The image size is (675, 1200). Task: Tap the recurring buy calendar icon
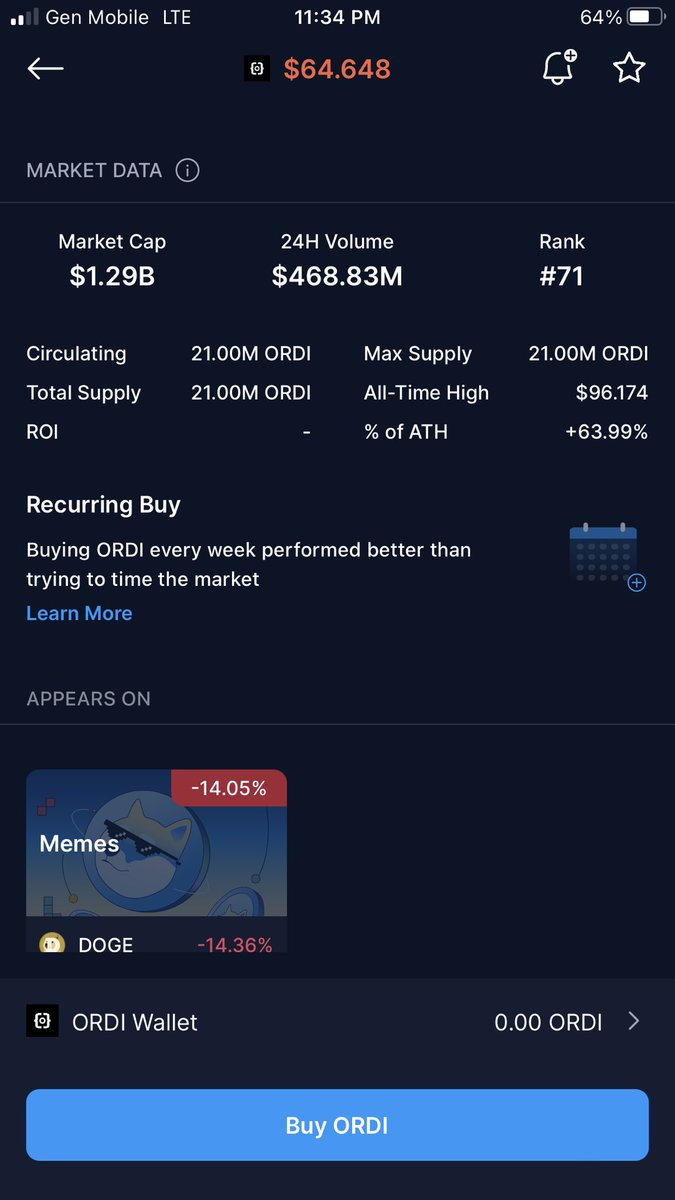pos(607,556)
